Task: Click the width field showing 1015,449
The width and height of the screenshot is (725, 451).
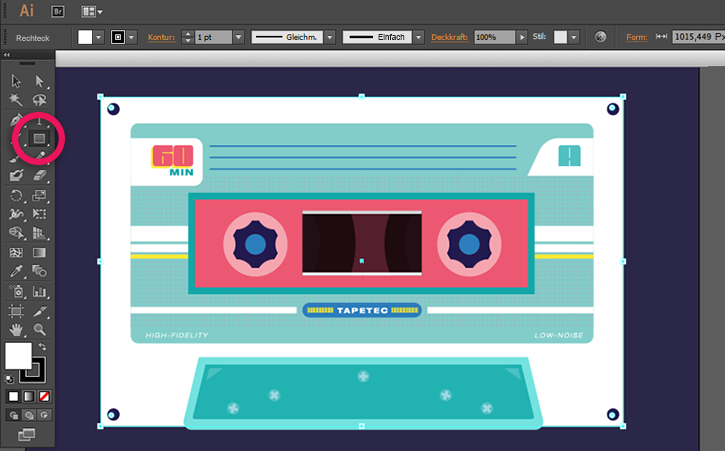Action: tap(699, 37)
